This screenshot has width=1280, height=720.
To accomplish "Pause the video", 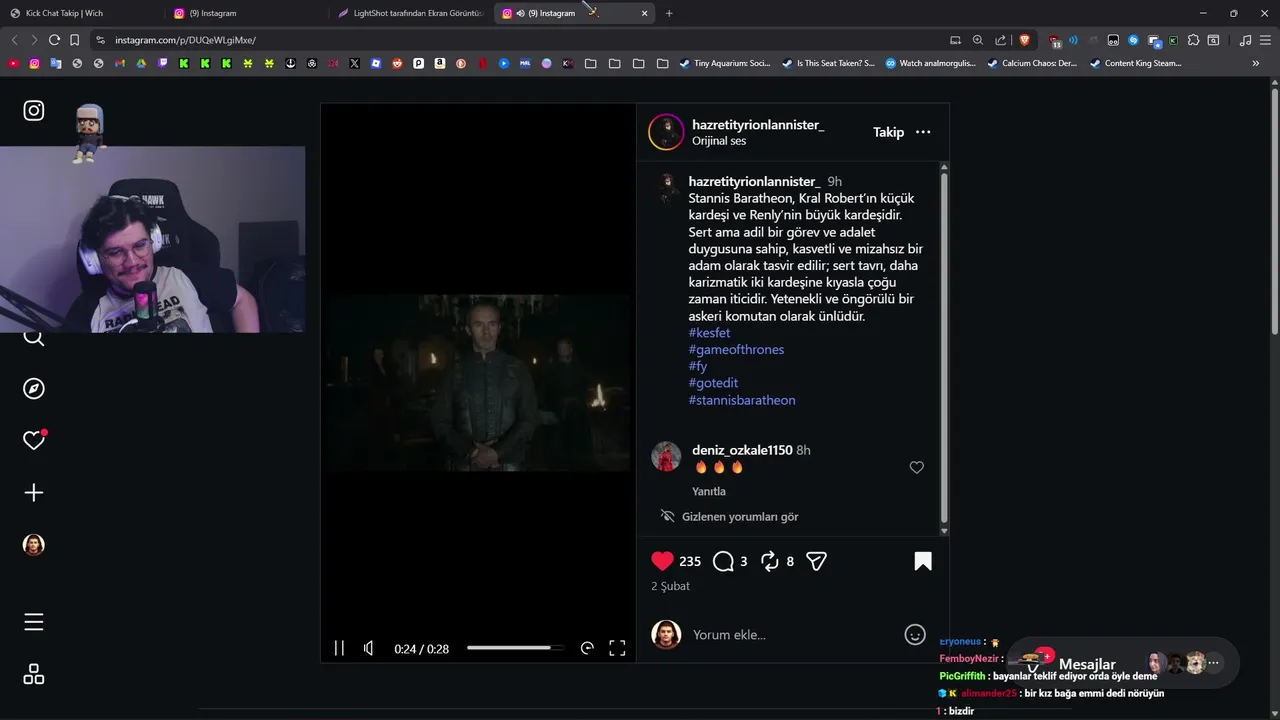I will pos(339,648).
